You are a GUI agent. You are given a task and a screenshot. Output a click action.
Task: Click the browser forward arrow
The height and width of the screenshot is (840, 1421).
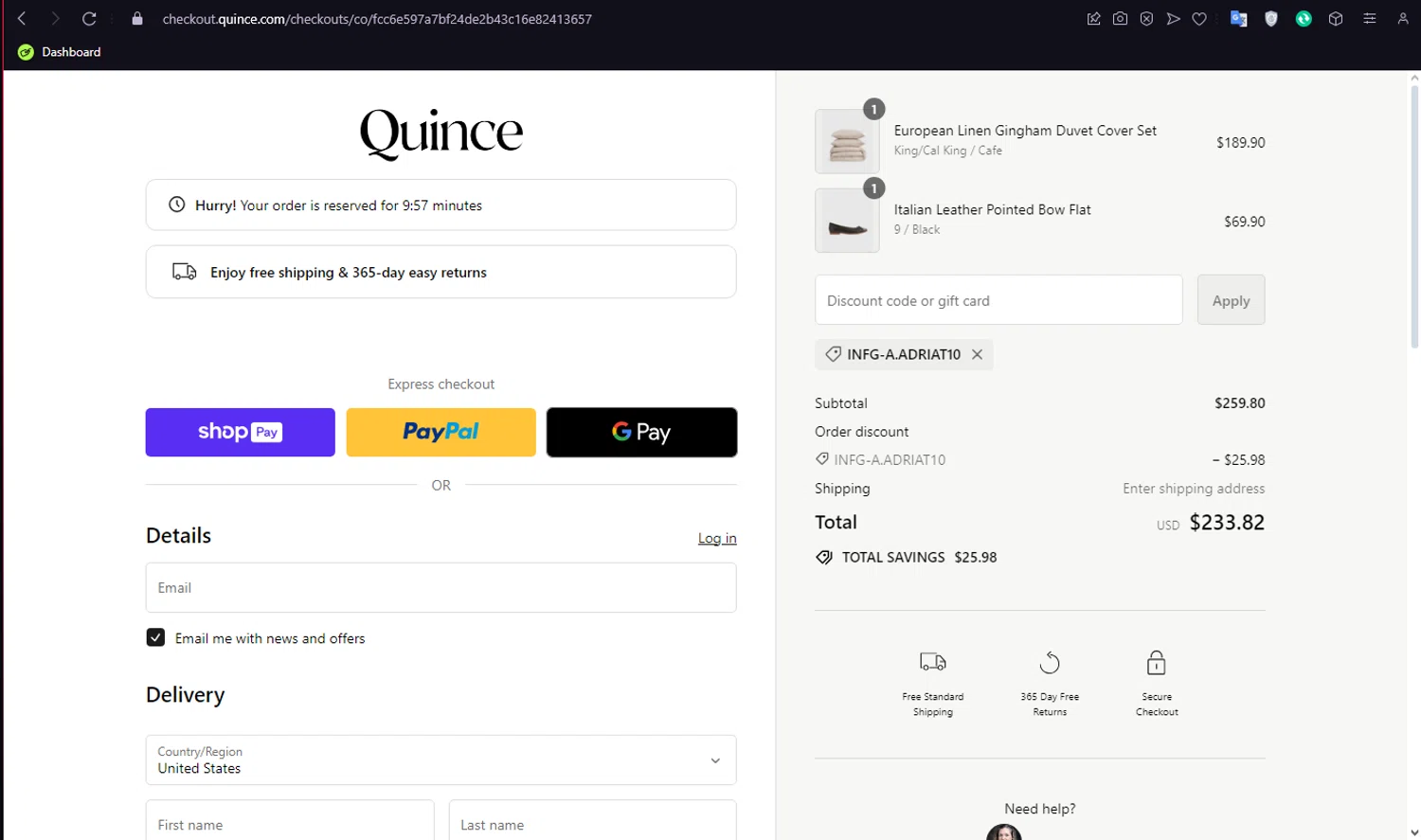click(x=55, y=19)
